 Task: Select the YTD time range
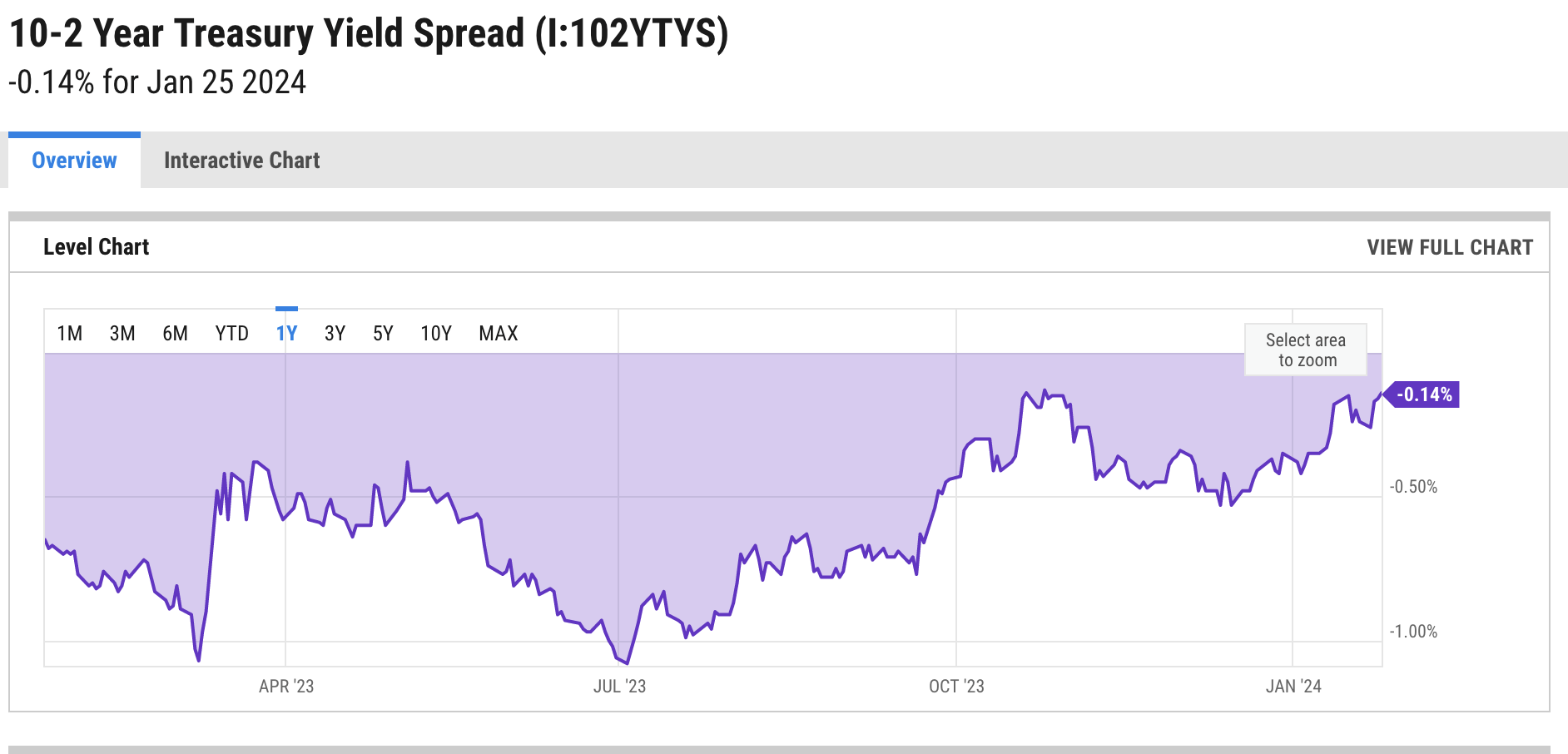click(x=232, y=333)
